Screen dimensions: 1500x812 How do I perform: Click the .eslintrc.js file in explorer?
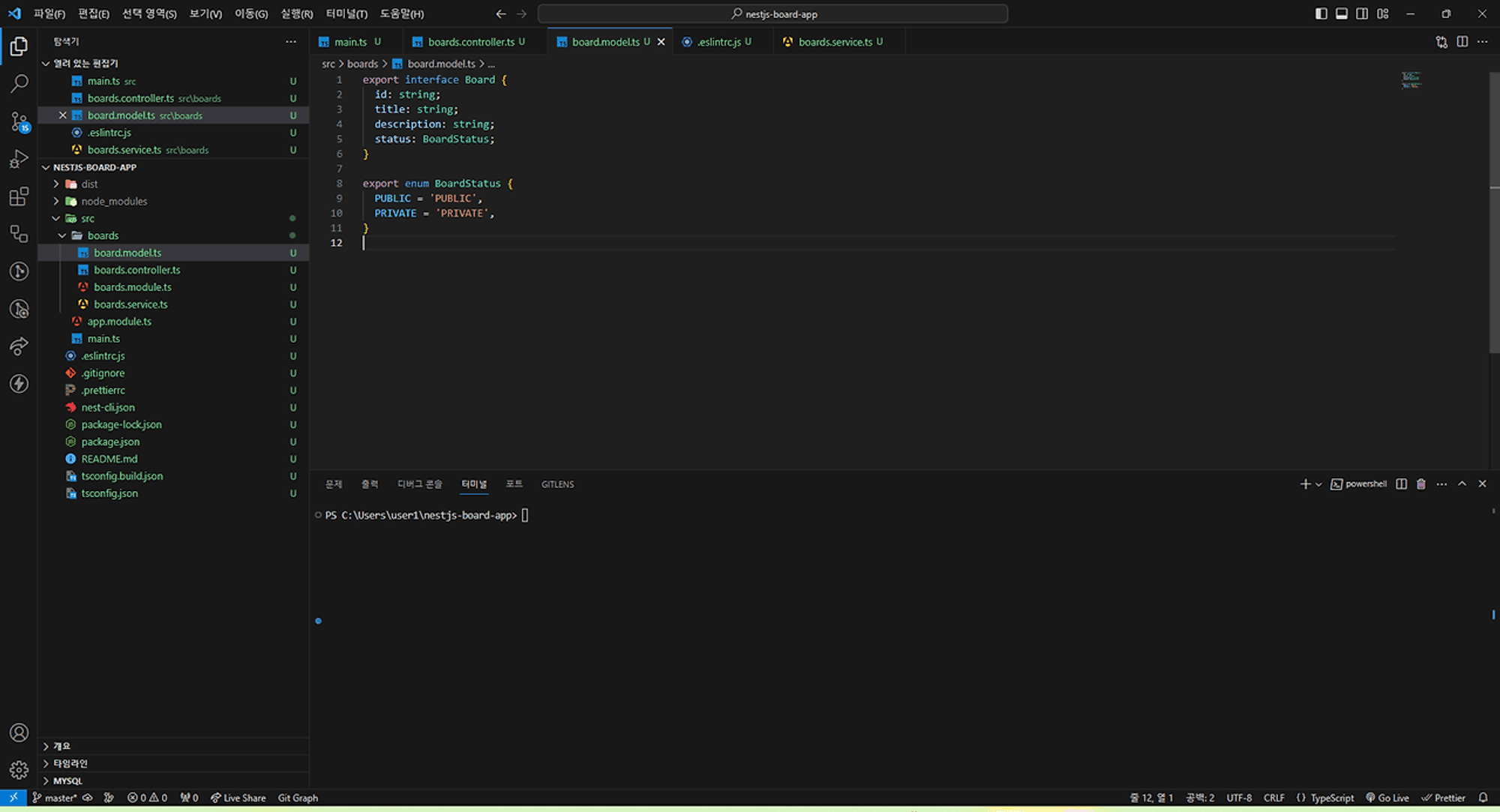103,355
